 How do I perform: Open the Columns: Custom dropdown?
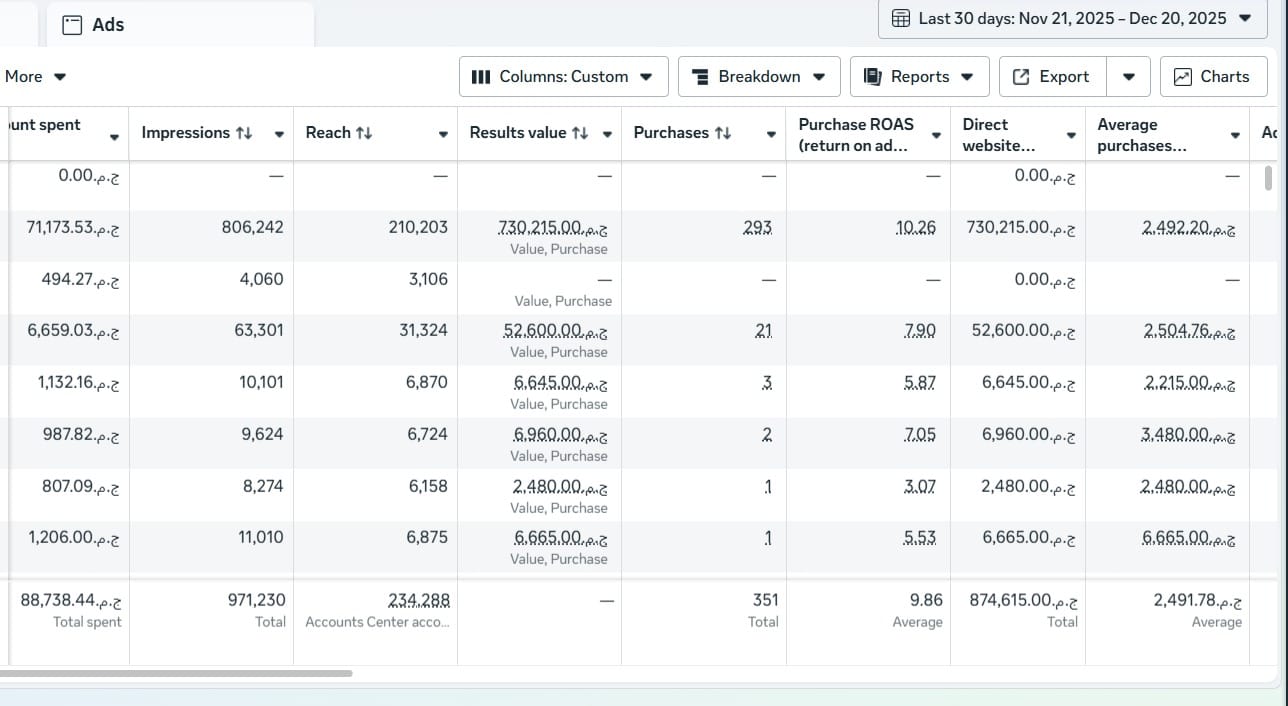(x=562, y=77)
